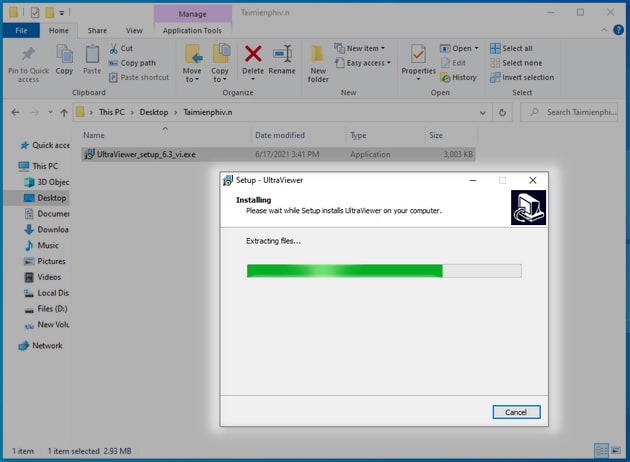Create a New folder from ribbon

[318, 58]
